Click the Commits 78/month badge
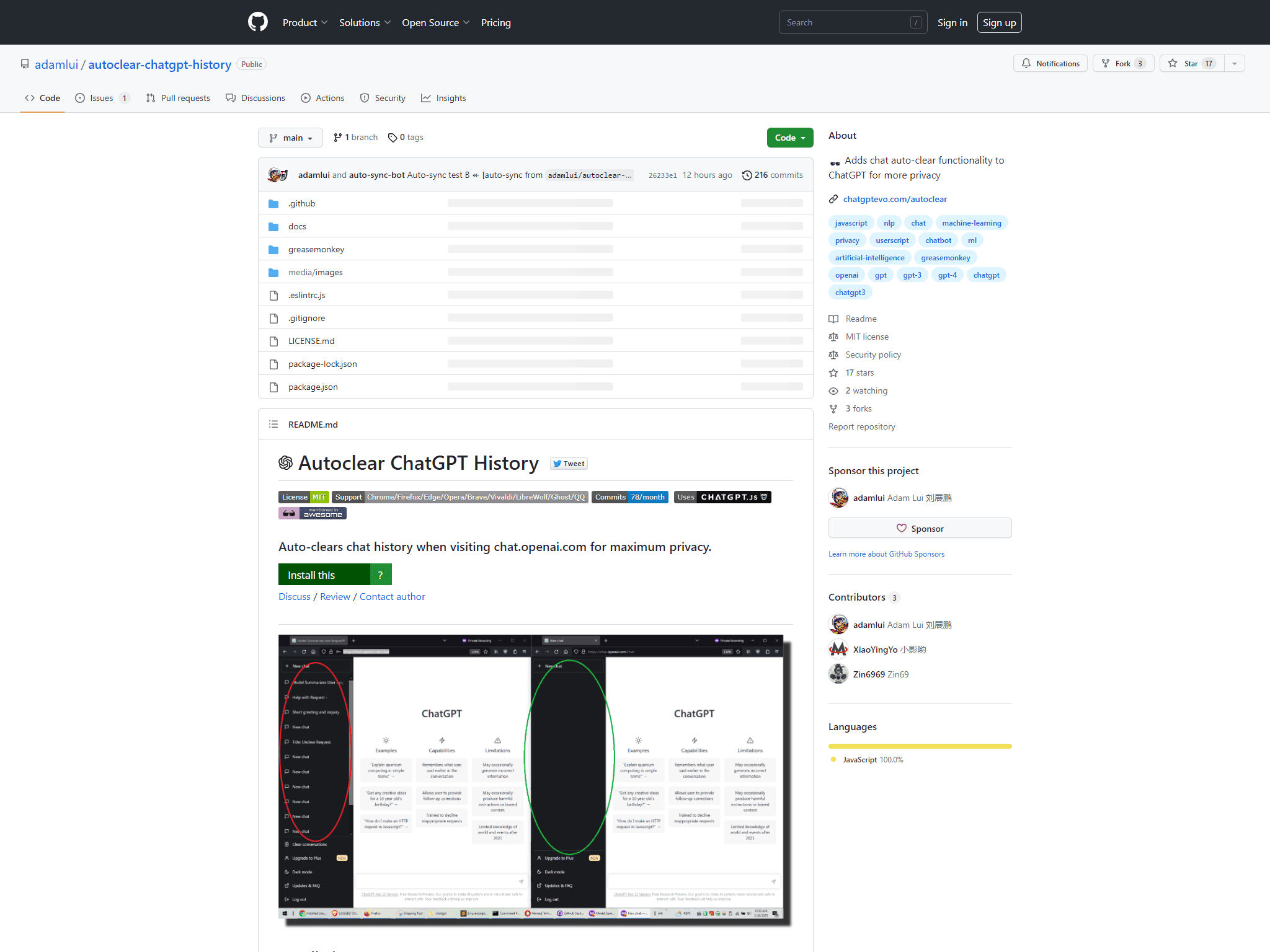 [629, 497]
